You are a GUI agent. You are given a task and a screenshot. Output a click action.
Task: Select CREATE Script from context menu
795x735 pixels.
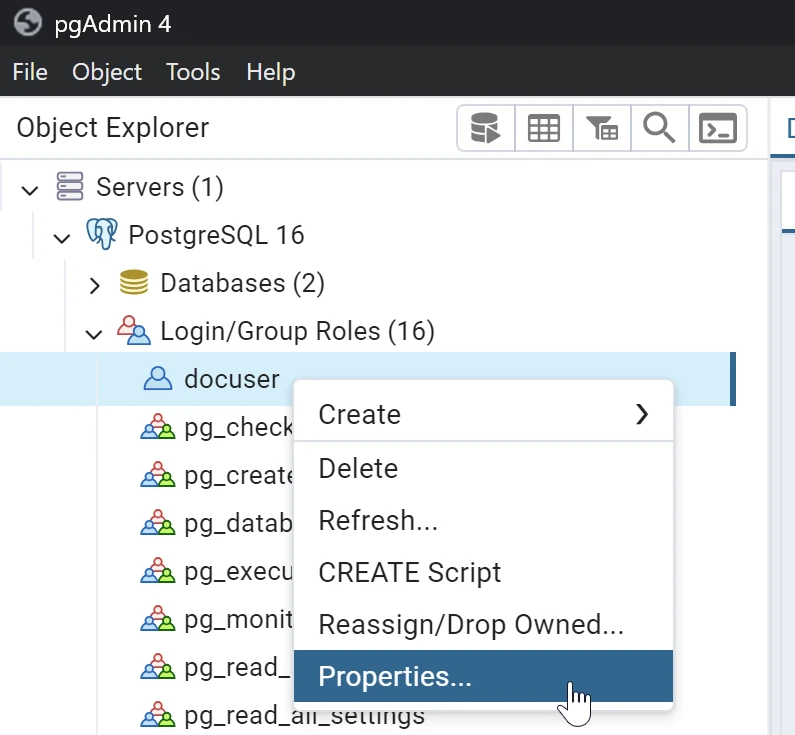tap(409, 573)
